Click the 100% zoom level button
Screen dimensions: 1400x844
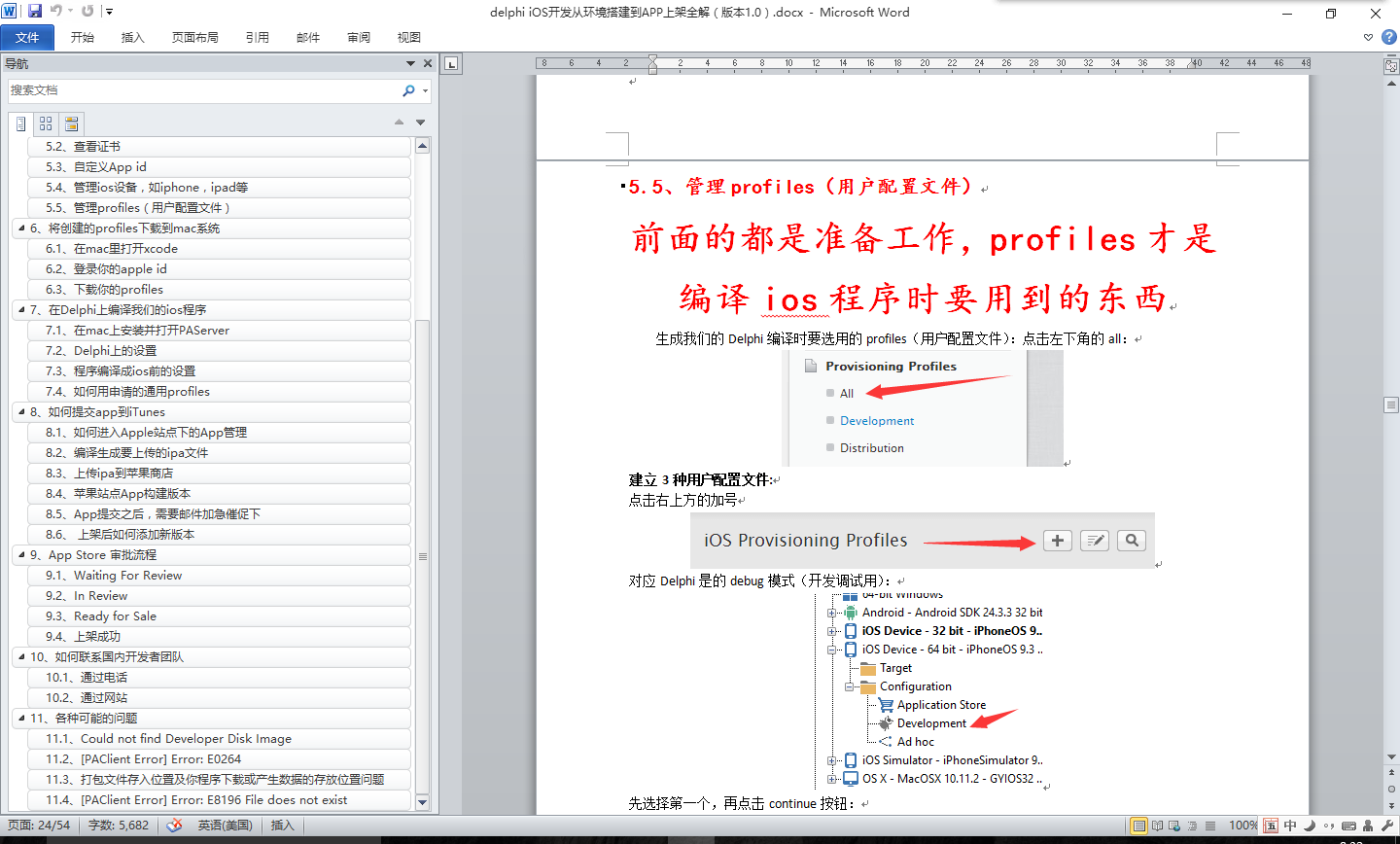[x=1242, y=826]
